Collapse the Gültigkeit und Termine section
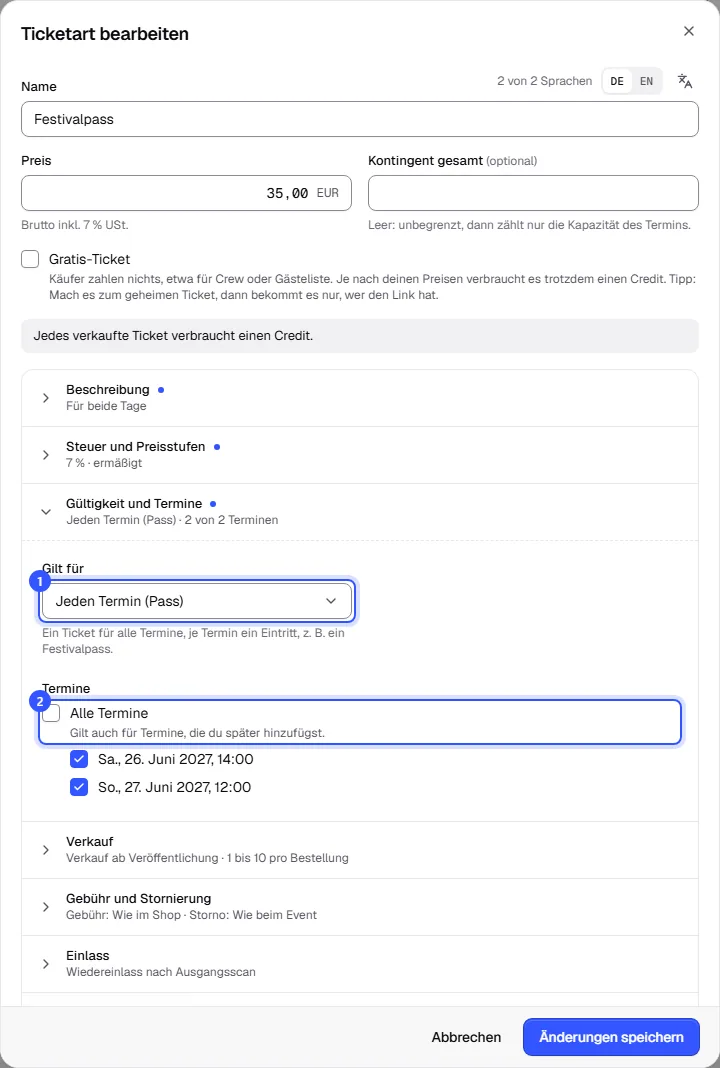Image resolution: width=720 pixels, height=1068 pixels. point(360,512)
